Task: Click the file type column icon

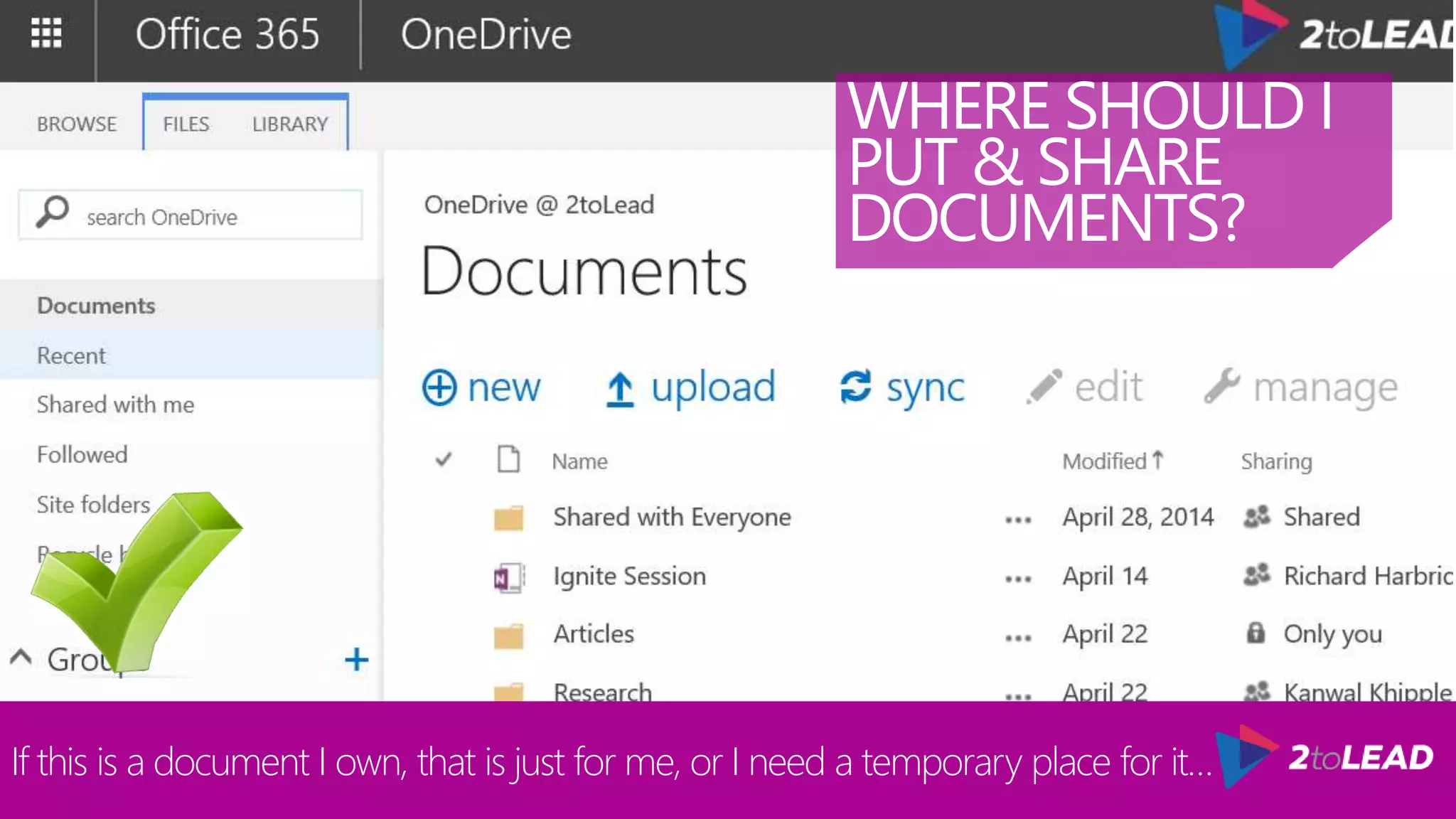Action: click(x=508, y=459)
